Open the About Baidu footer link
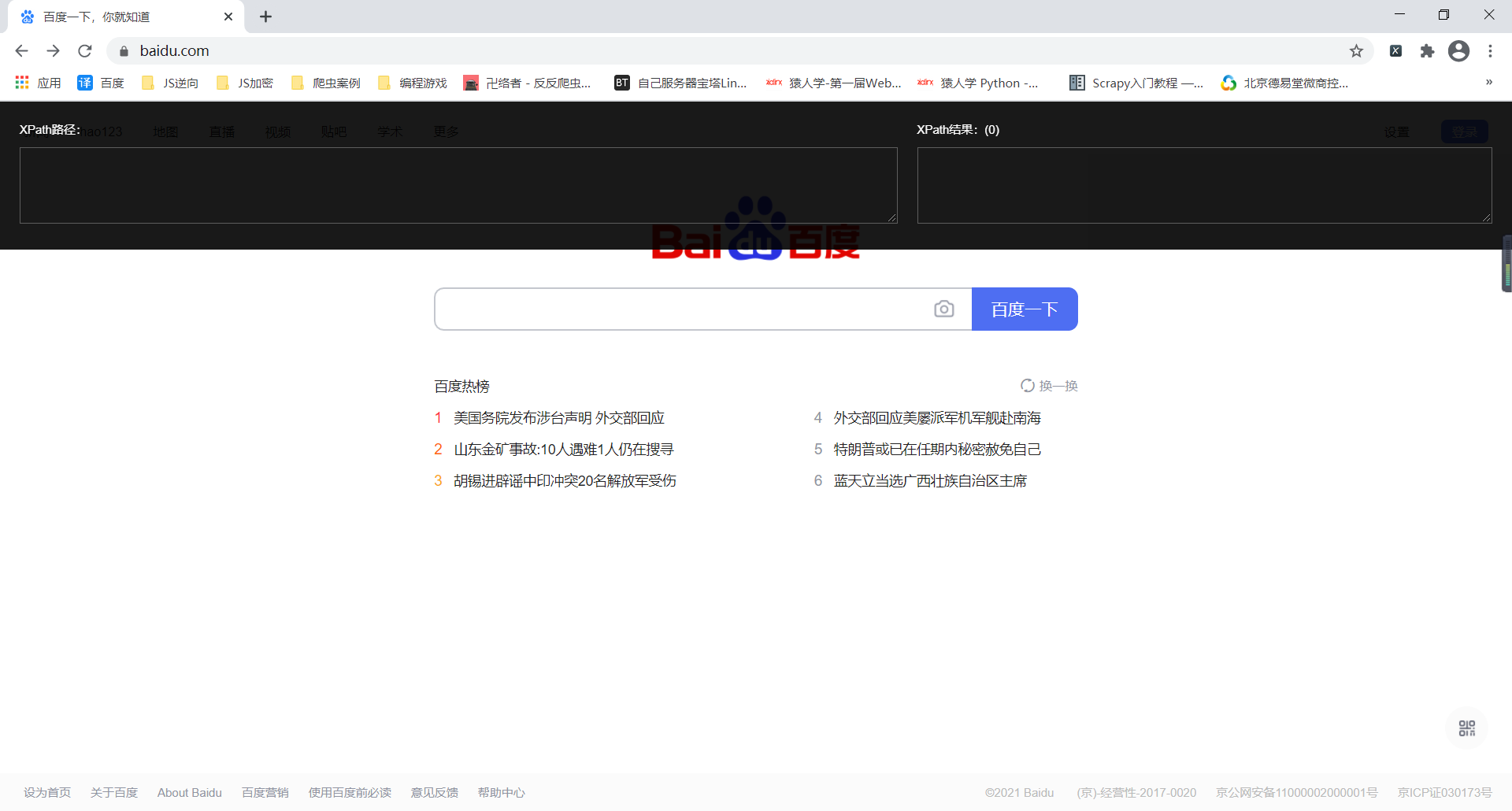This screenshot has width=1512, height=811. 189,792
